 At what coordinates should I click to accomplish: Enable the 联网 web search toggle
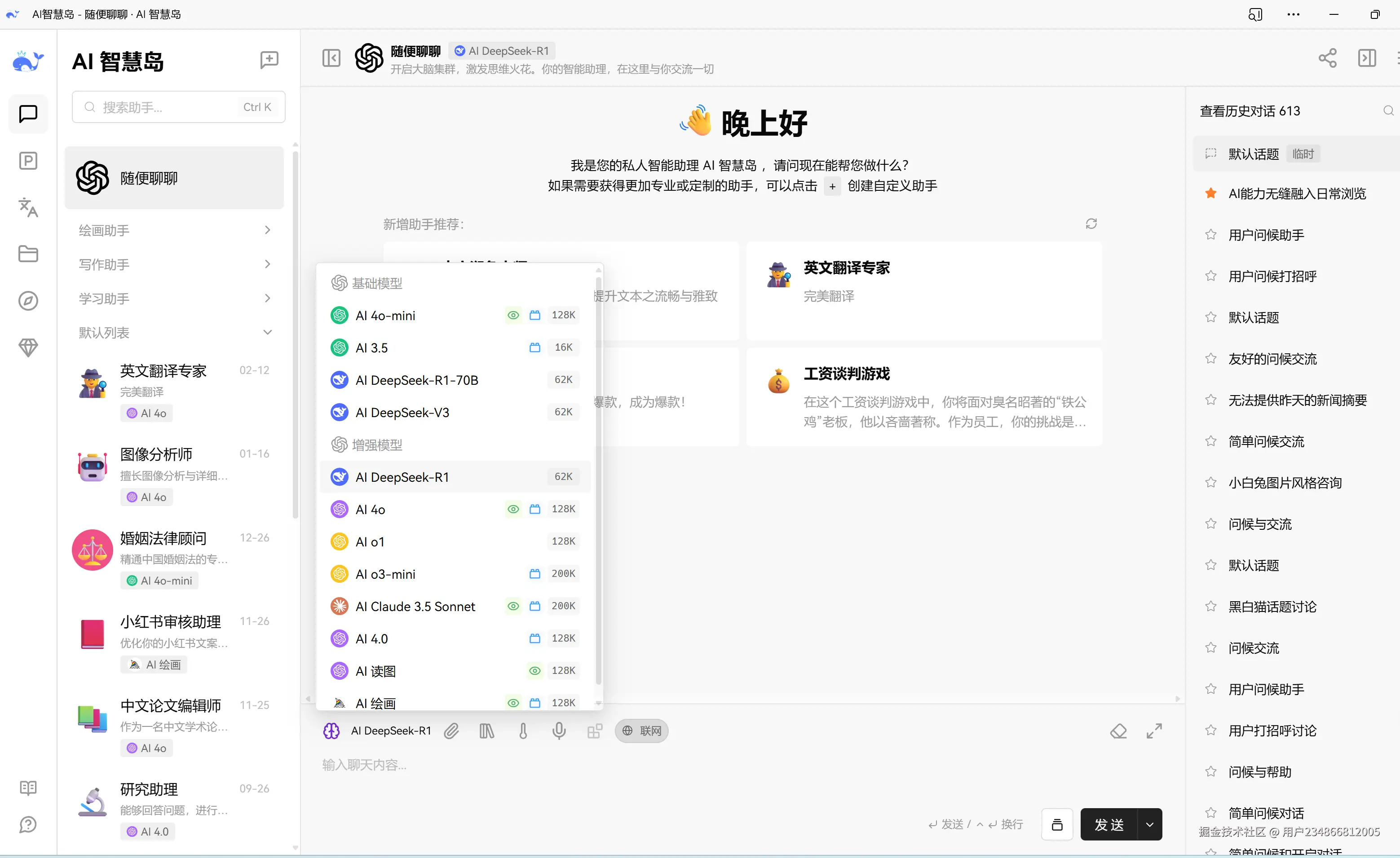point(641,731)
